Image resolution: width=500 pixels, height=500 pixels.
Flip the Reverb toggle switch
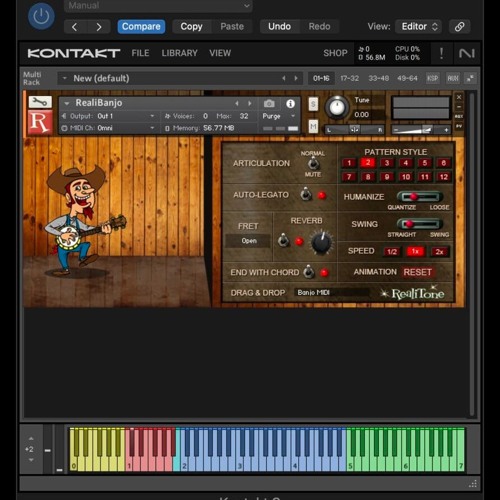tap(283, 240)
